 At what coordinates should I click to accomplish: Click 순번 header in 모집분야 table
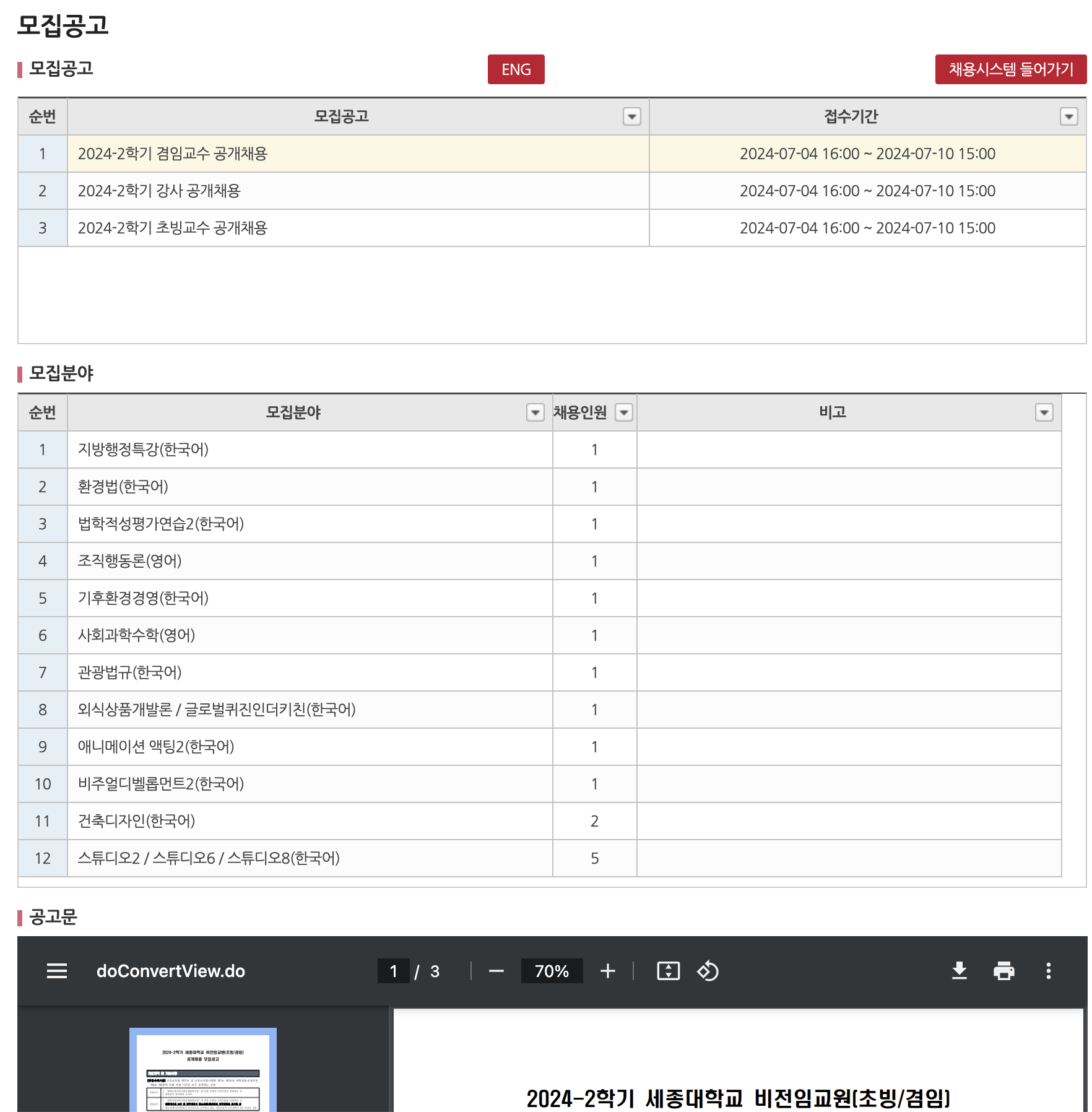click(x=43, y=412)
